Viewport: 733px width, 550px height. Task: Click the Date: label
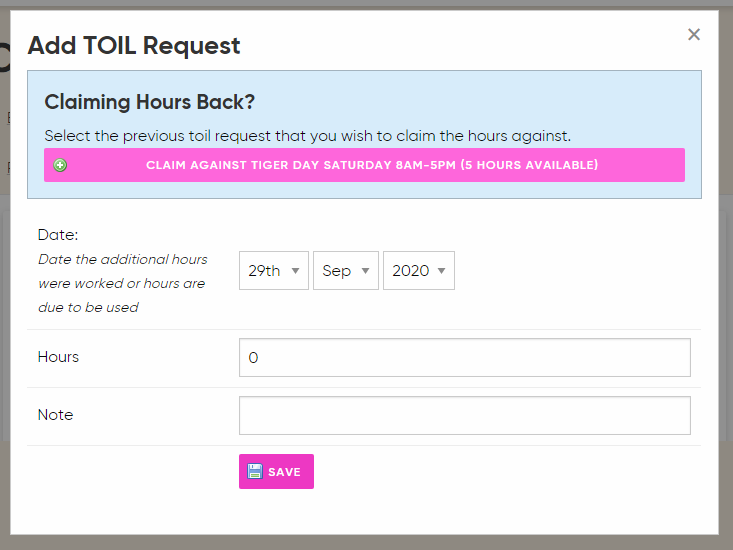coord(57,234)
